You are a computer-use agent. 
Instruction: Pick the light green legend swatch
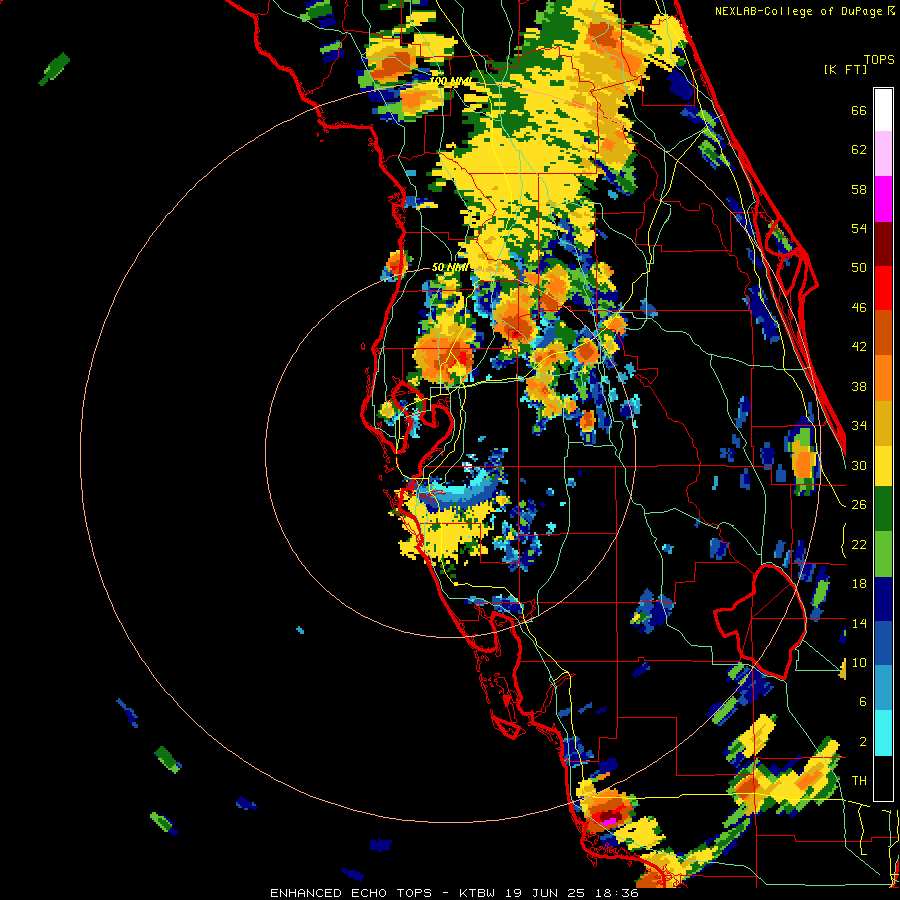click(883, 554)
